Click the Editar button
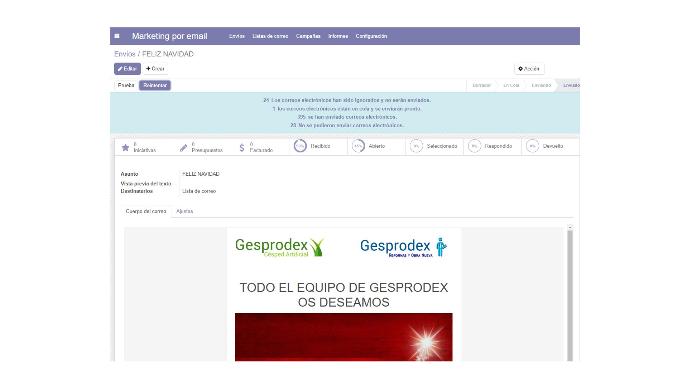 point(127,69)
